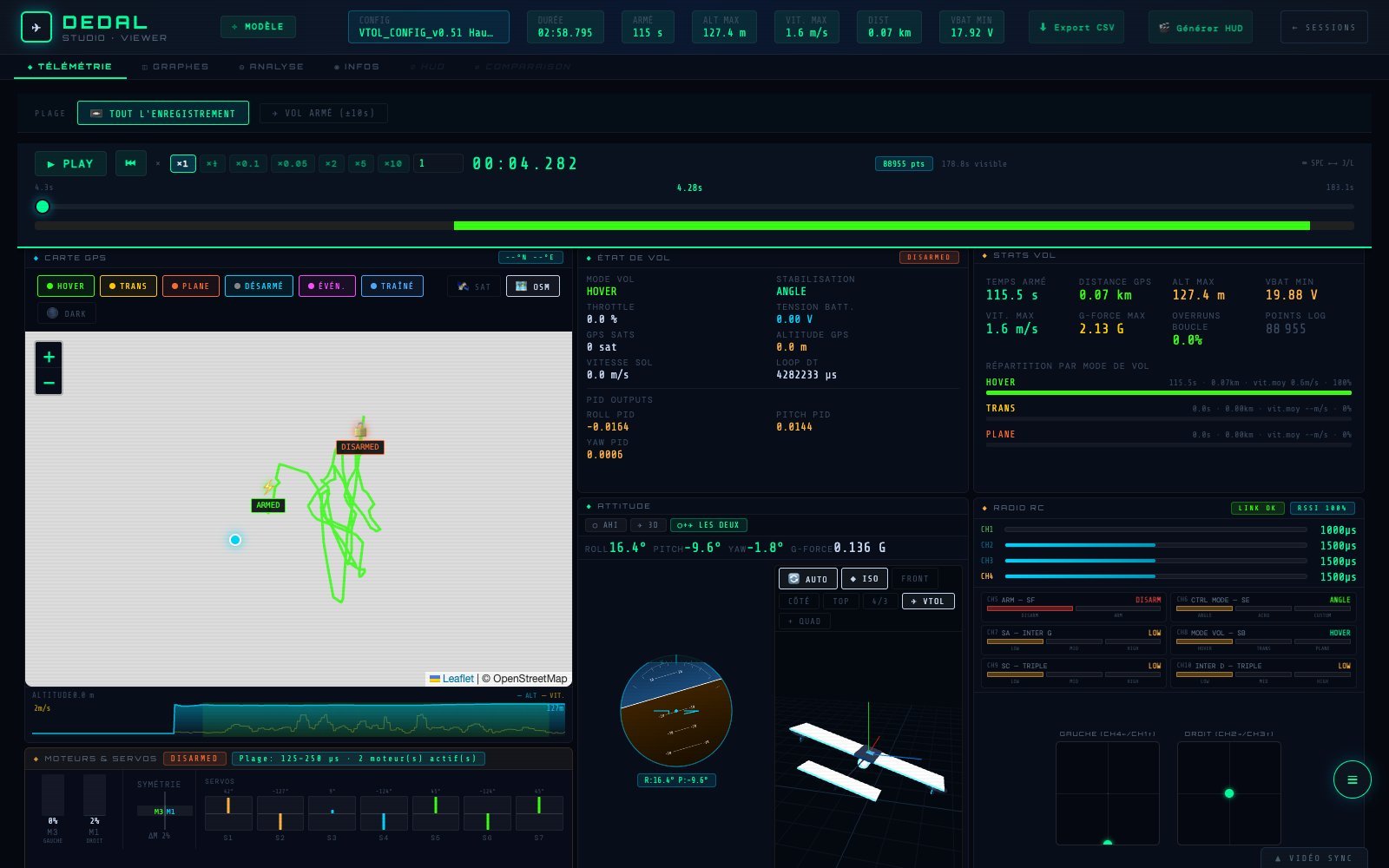The image size is (1389, 868).
Task: Enable AUTO camera rotation
Action: click(x=807, y=579)
